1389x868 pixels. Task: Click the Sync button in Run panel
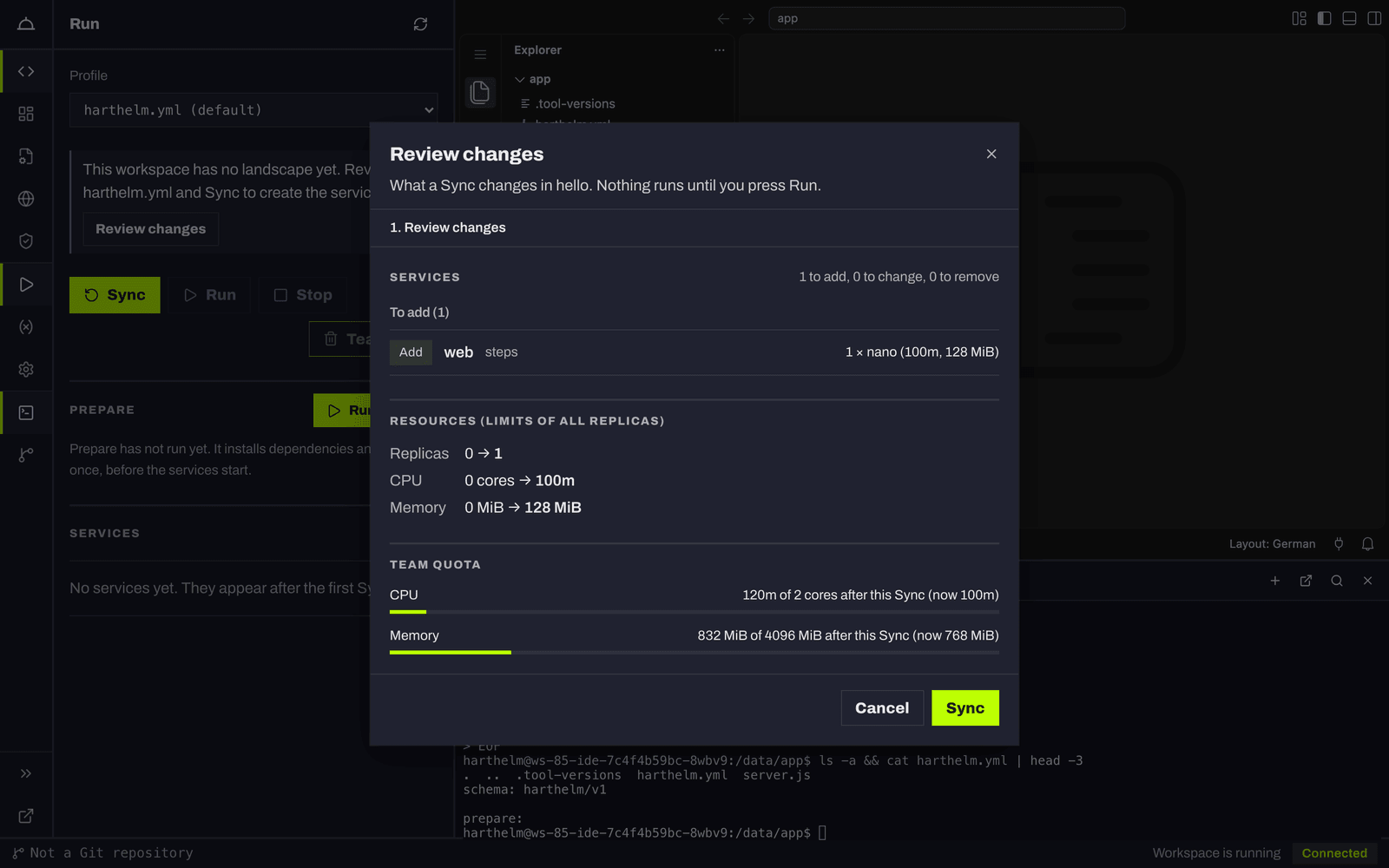[115, 295]
